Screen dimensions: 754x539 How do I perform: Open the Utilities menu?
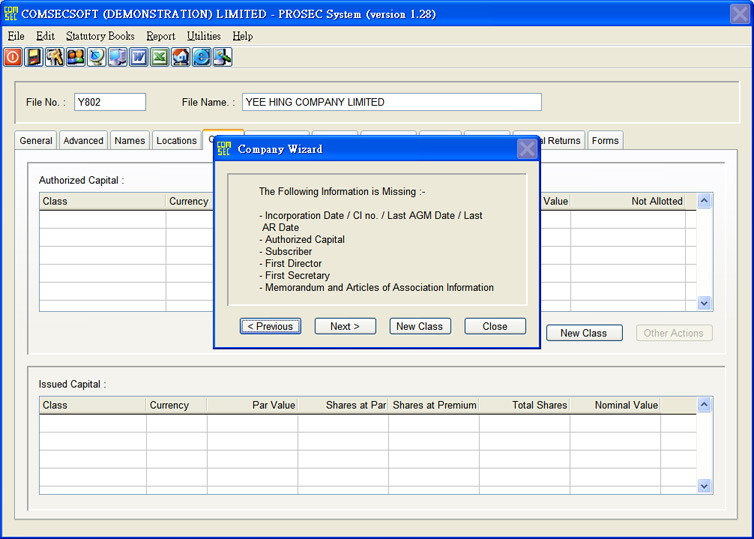click(203, 36)
